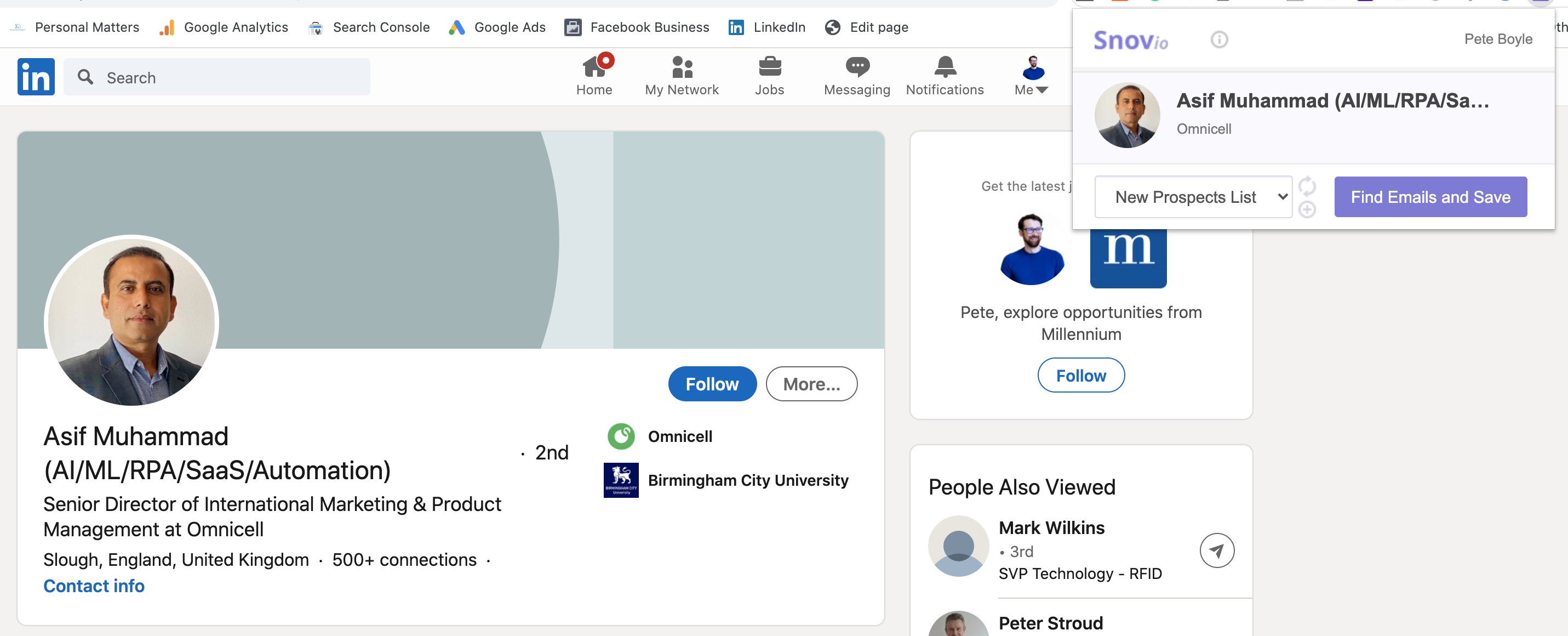Image resolution: width=1568 pixels, height=636 pixels.
Task: Refresh the Snov.io prospects list icon
Action: pyautogui.click(x=1307, y=185)
